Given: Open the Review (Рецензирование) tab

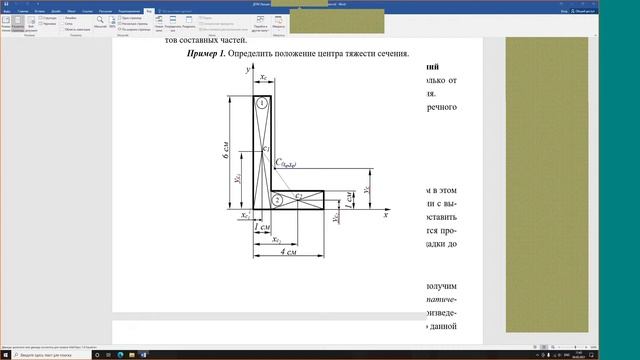Looking at the screenshot, I should coord(129,11).
